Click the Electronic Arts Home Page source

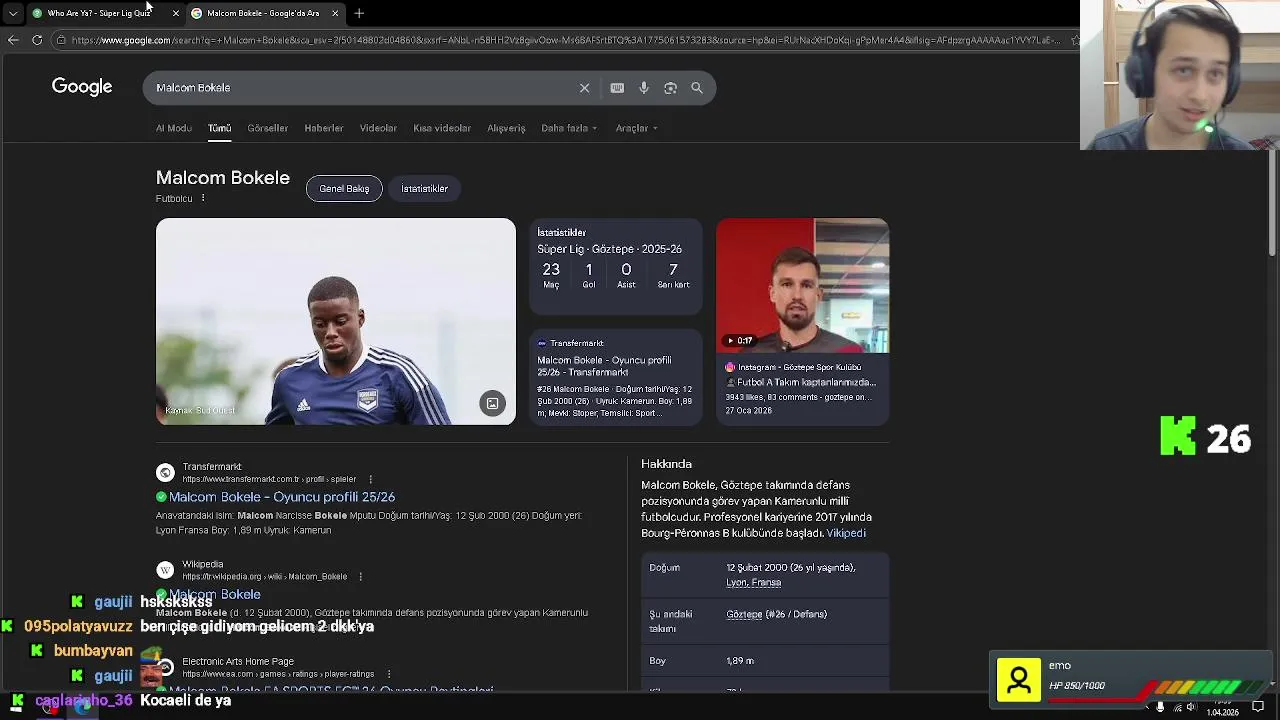point(238,661)
